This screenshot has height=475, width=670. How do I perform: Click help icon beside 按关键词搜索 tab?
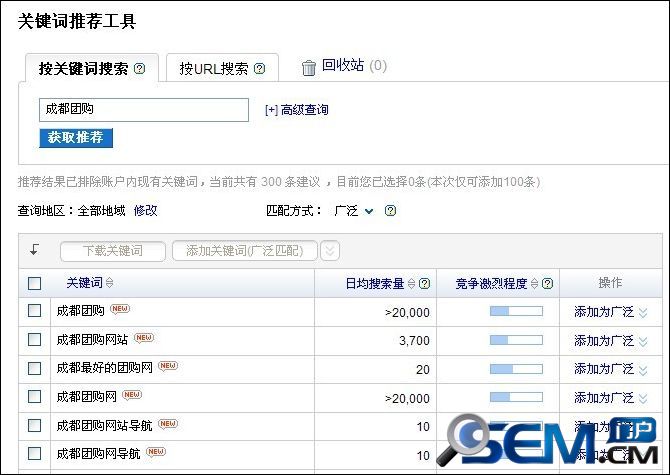[x=140, y=69]
